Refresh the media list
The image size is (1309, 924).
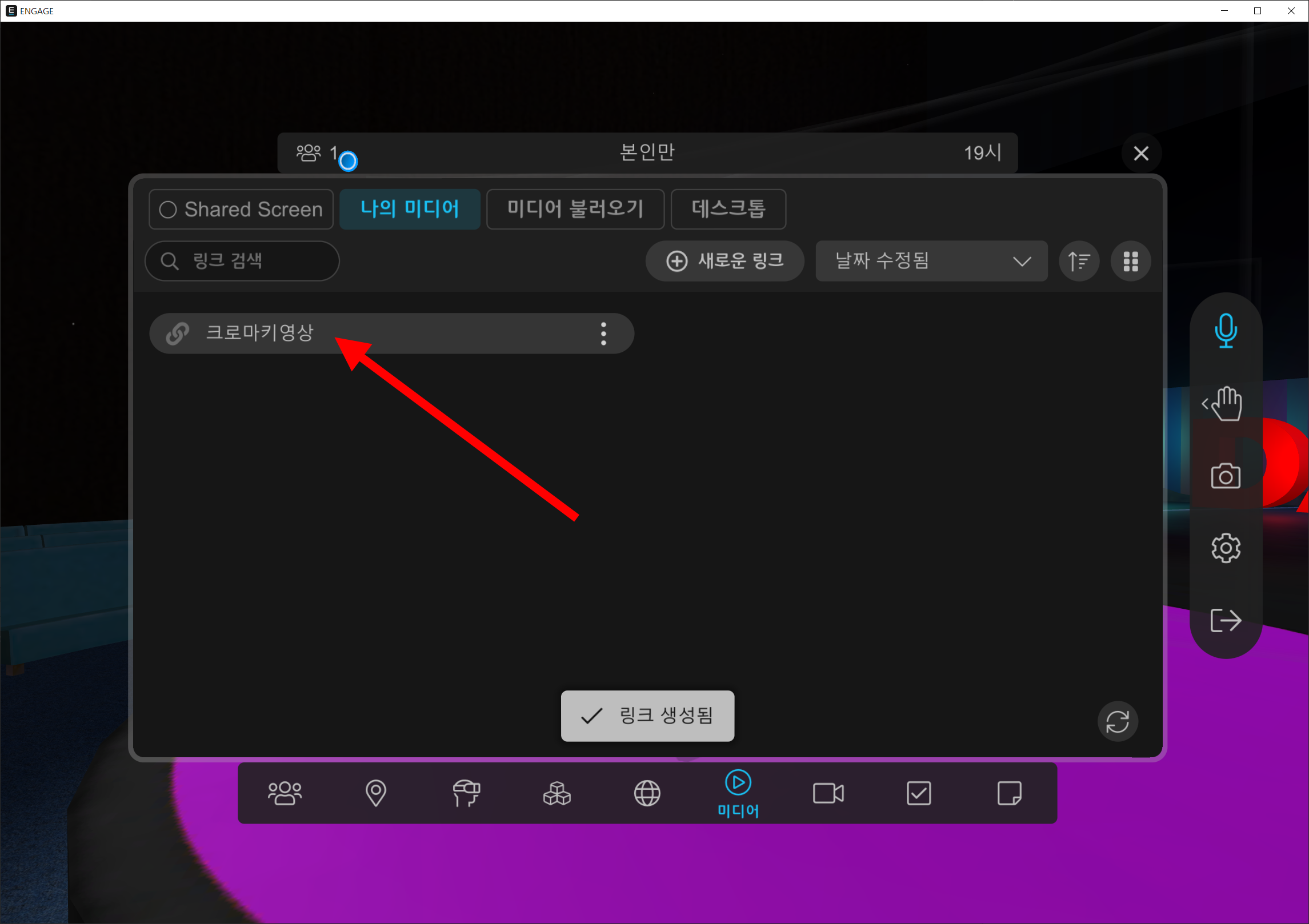1117,722
